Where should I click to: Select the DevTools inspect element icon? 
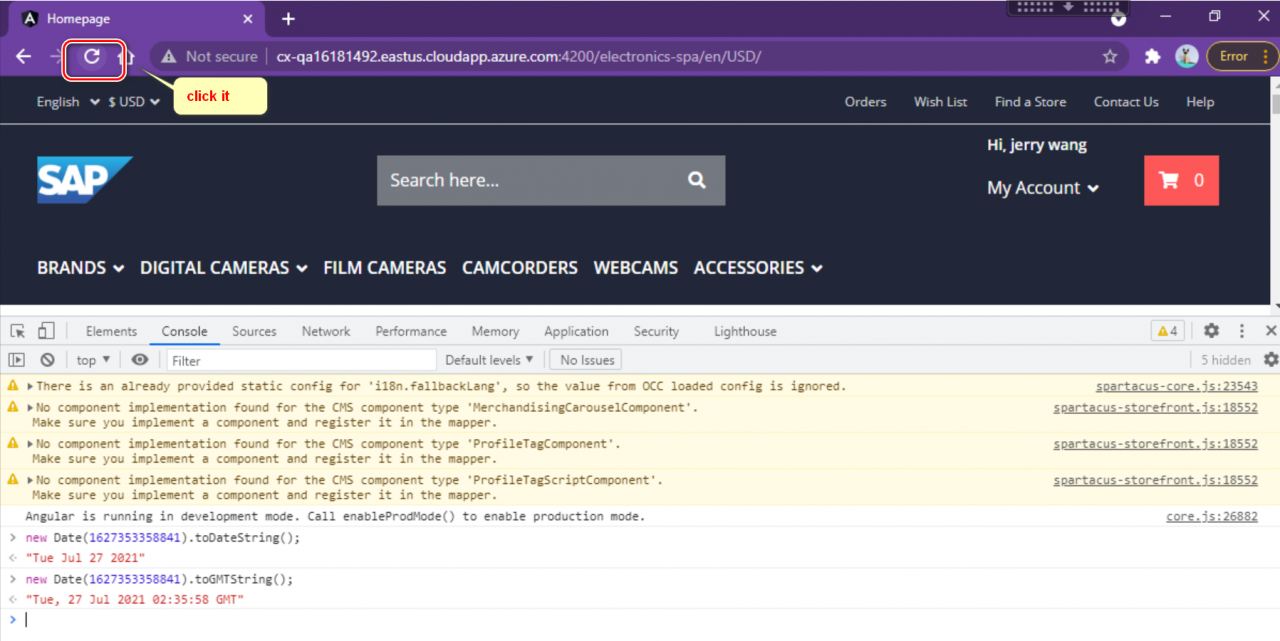pyautogui.click(x=18, y=331)
